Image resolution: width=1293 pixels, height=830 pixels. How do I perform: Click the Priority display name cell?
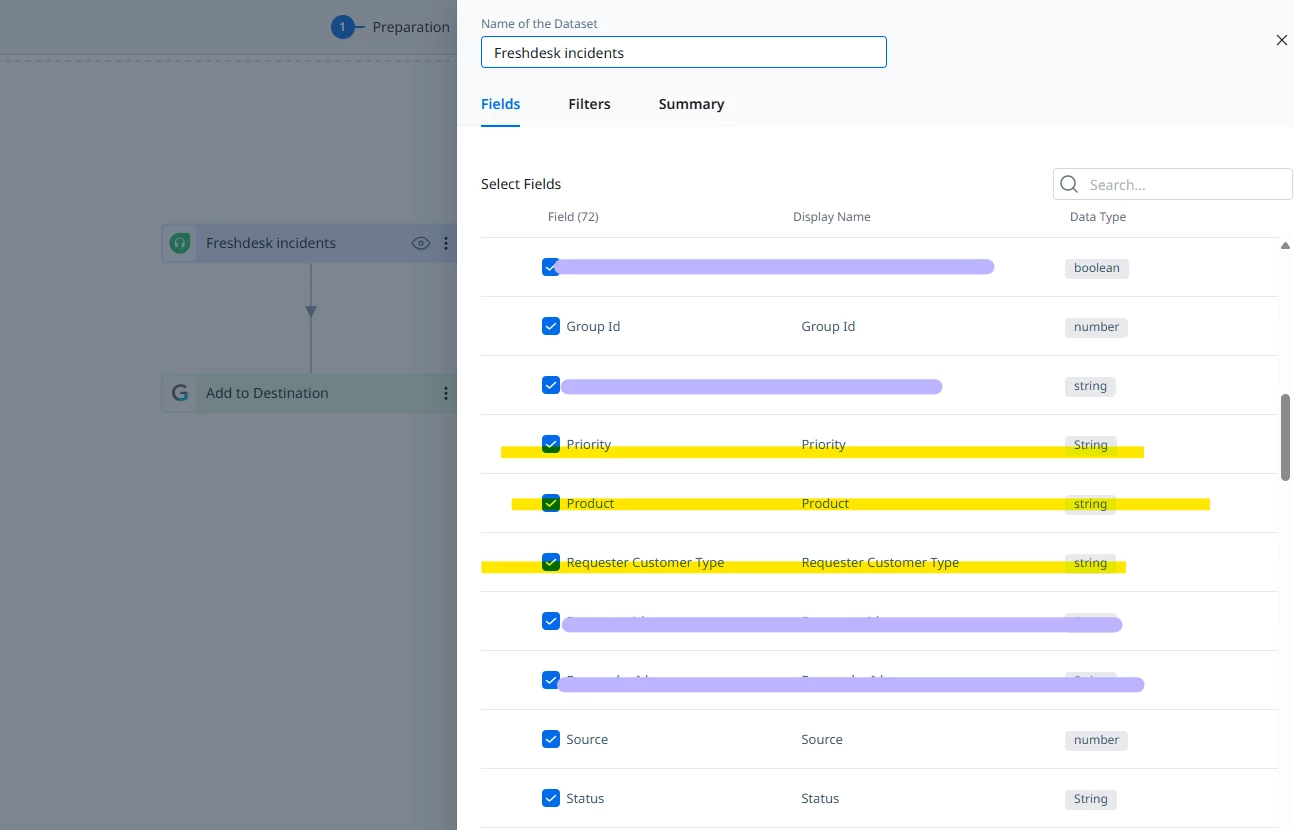(824, 444)
